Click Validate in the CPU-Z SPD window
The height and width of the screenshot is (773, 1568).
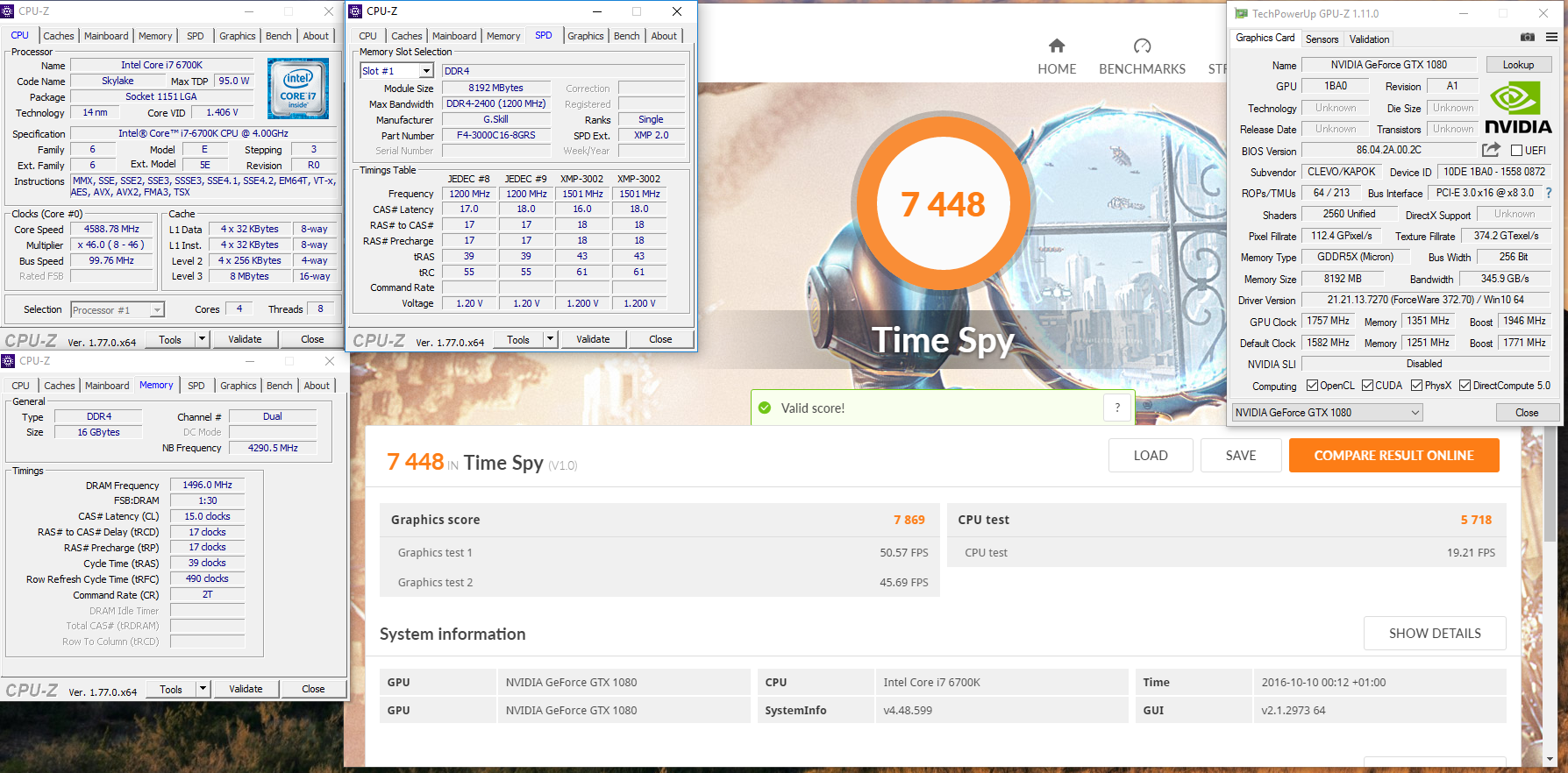[x=593, y=339]
